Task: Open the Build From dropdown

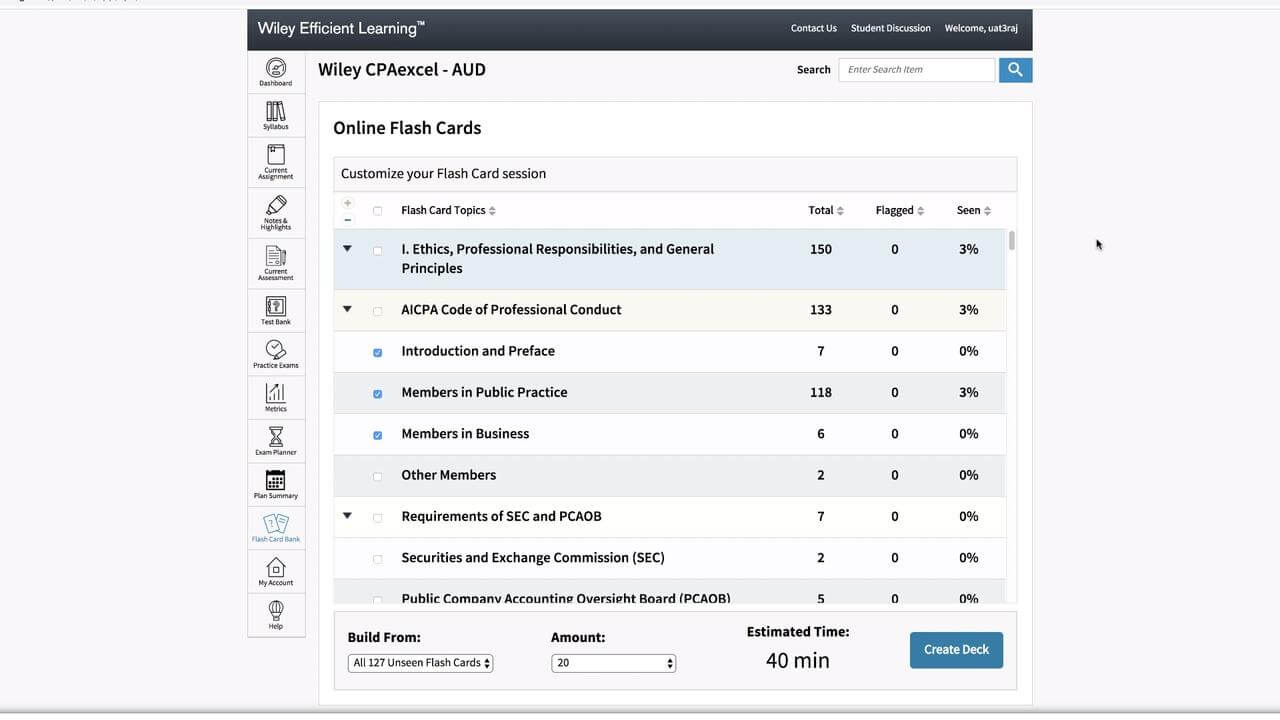Action: (420, 663)
